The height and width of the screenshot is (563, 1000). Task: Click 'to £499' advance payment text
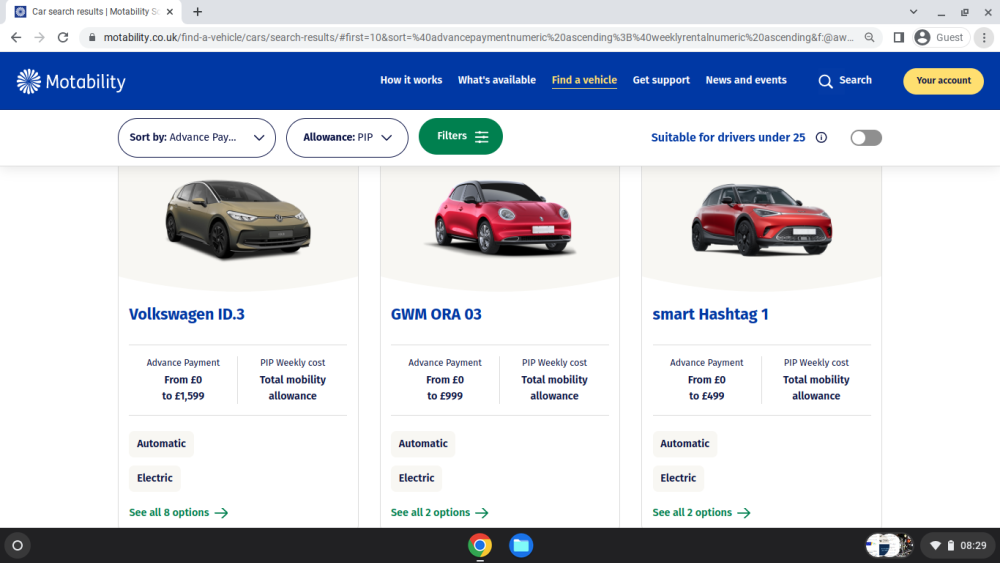coord(707,396)
